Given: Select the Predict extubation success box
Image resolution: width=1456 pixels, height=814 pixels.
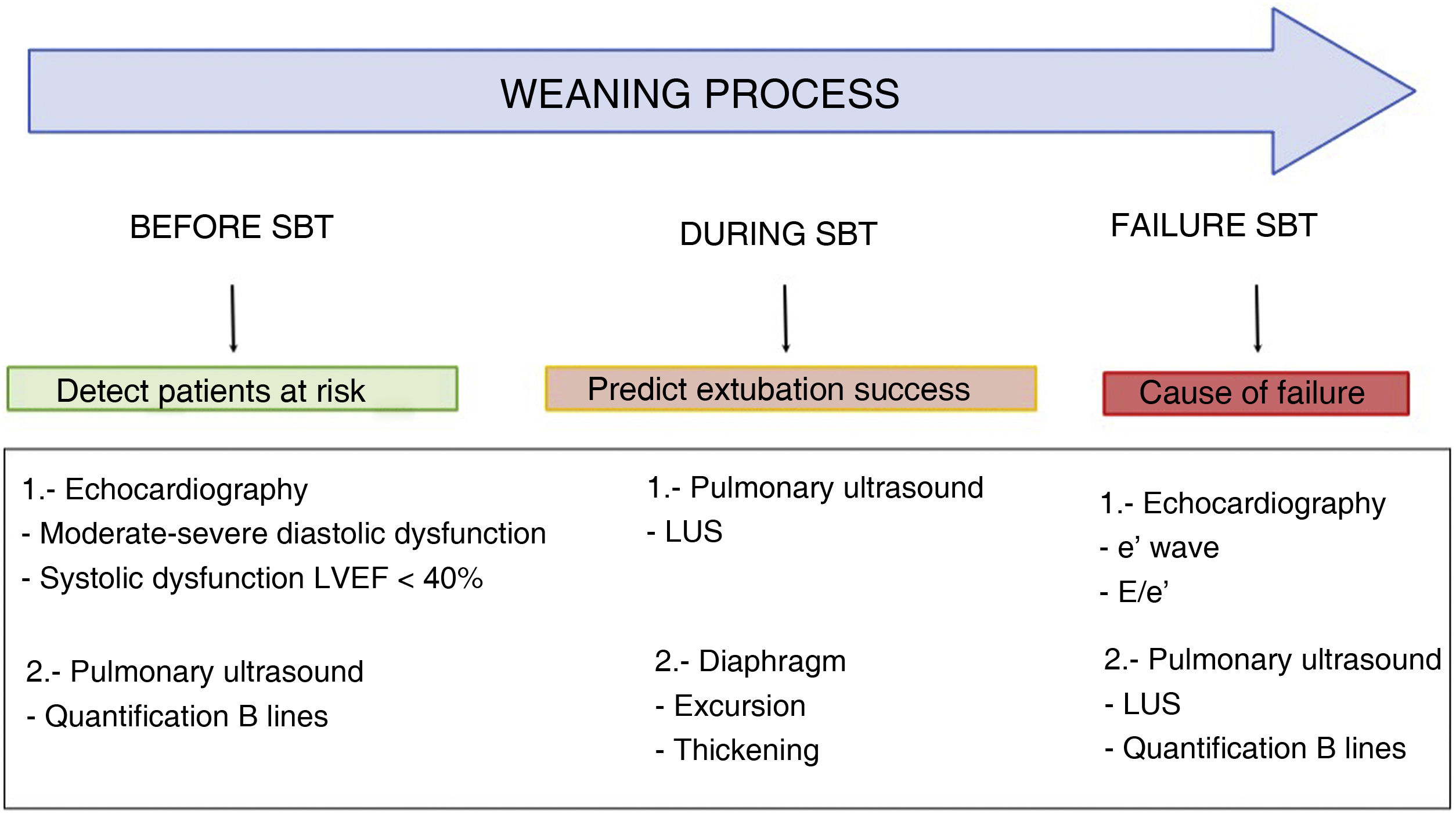Looking at the screenshot, I should click(x=791, y=389).
